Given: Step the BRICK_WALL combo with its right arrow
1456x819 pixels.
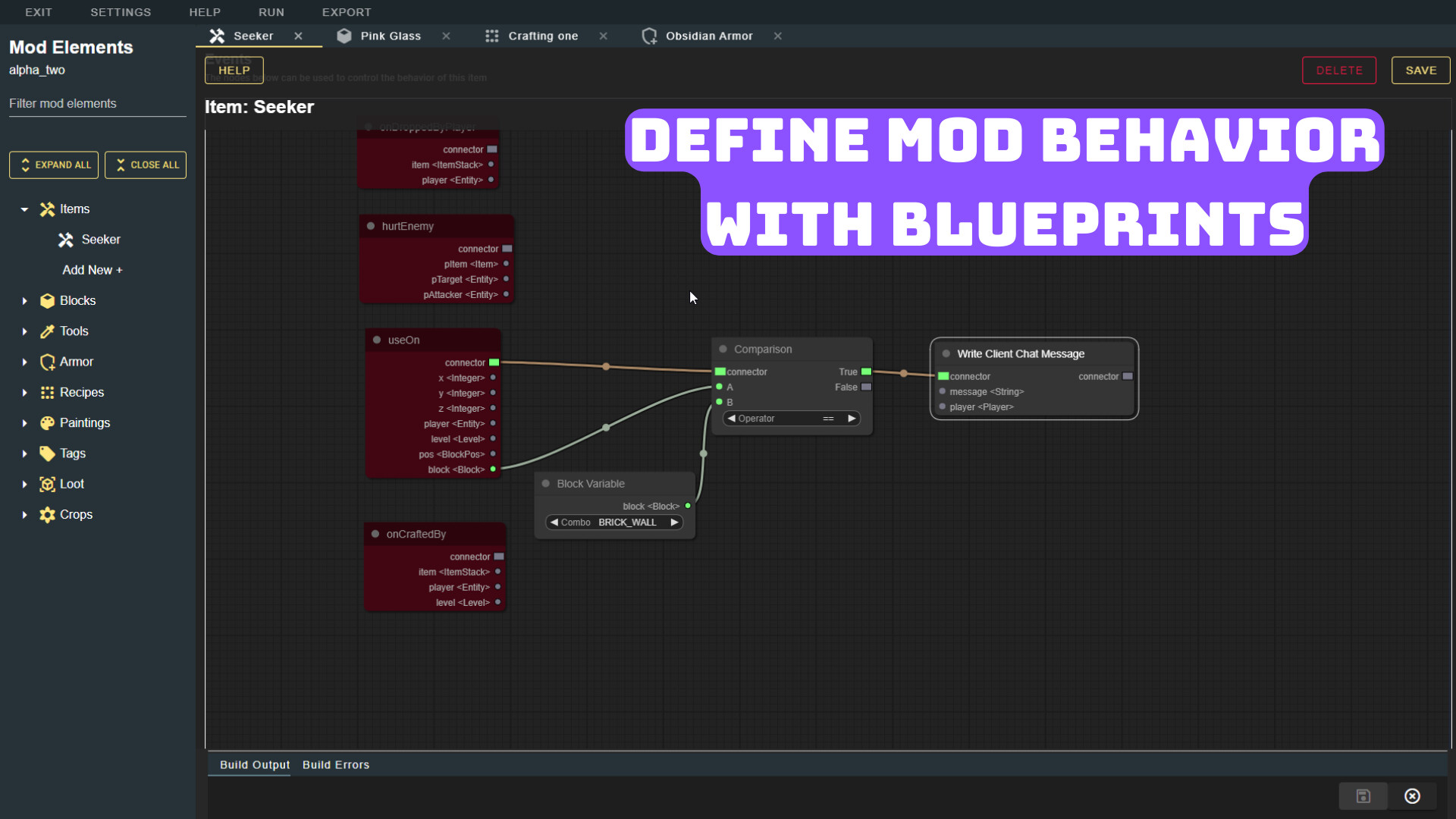Looking at the screenshot, I should 674,522.
